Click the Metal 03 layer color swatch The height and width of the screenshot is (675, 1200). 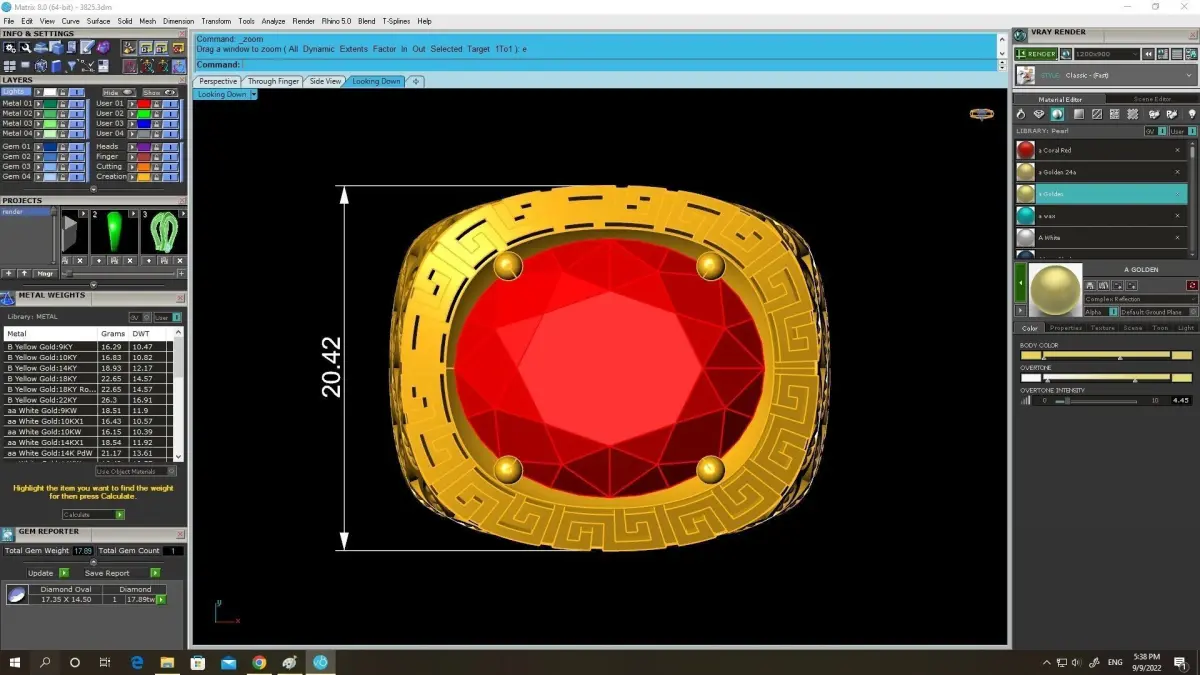[x=50, y=123]
